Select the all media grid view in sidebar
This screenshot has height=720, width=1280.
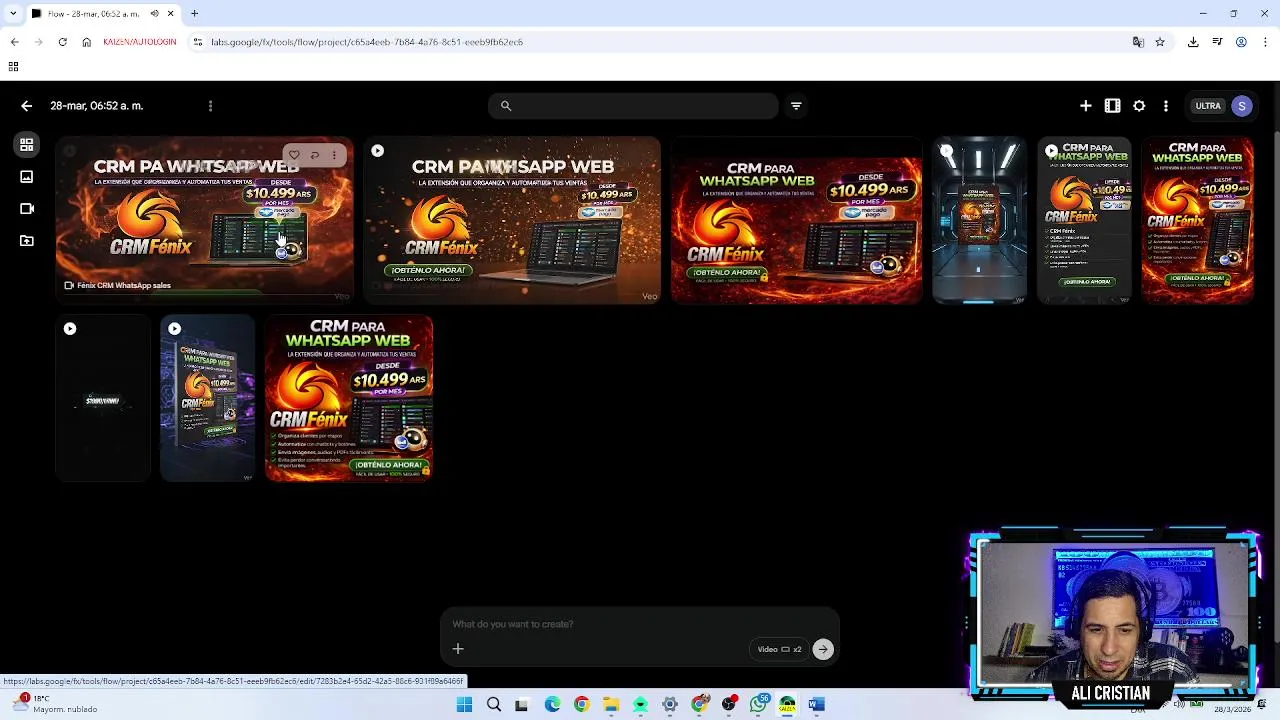(27, 144)
